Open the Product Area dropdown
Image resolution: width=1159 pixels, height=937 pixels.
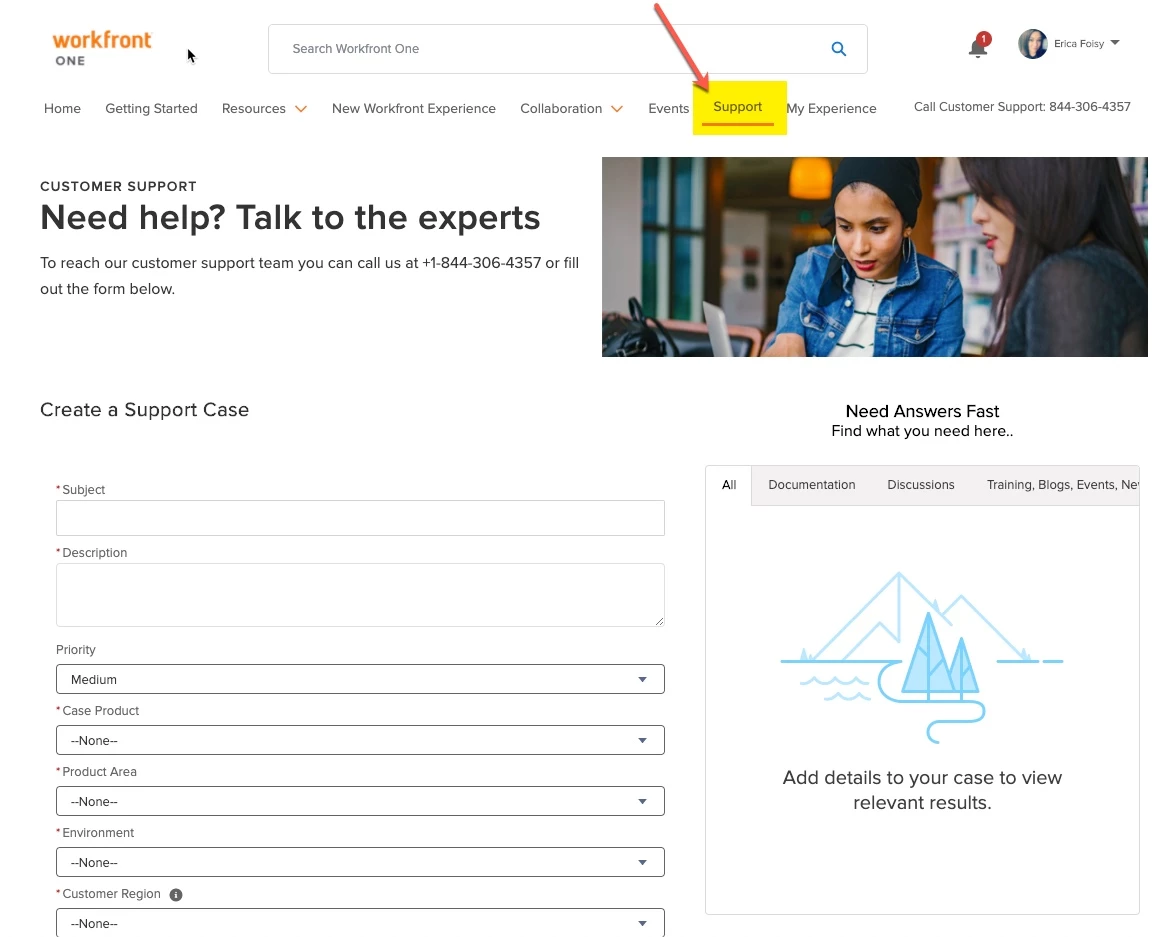tap(360, 801)
